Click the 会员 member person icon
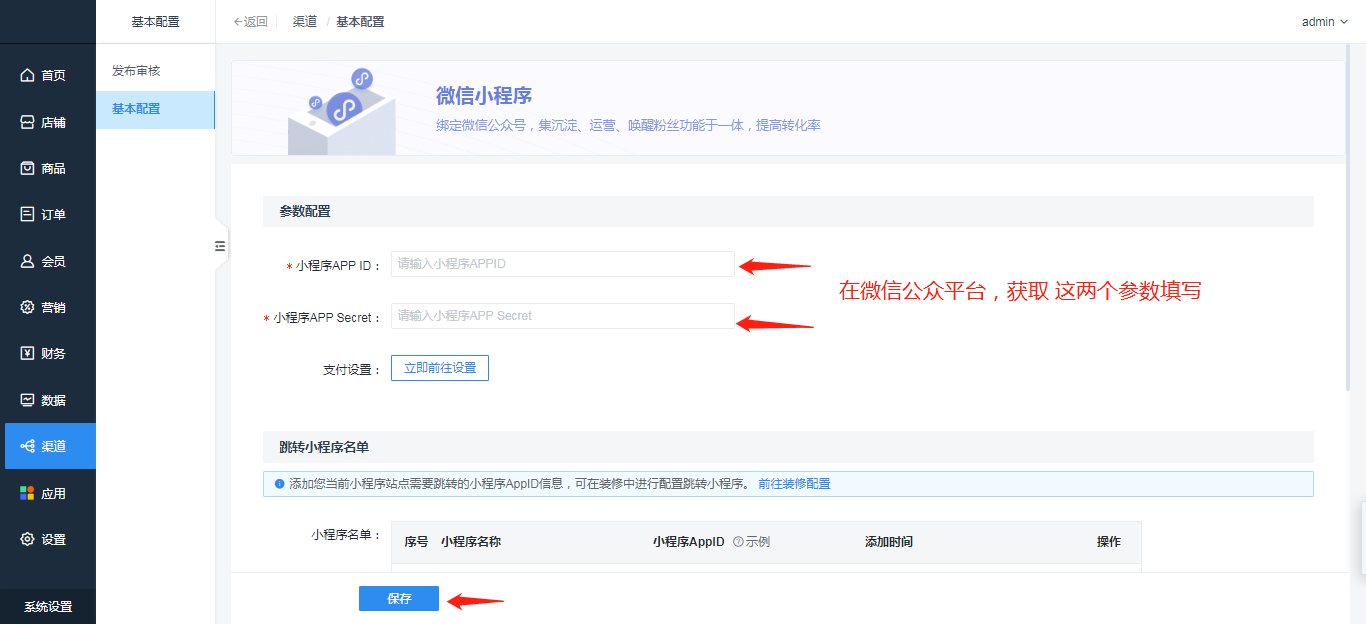Screen dimensions: 1366x625 (x=28, y=261)
